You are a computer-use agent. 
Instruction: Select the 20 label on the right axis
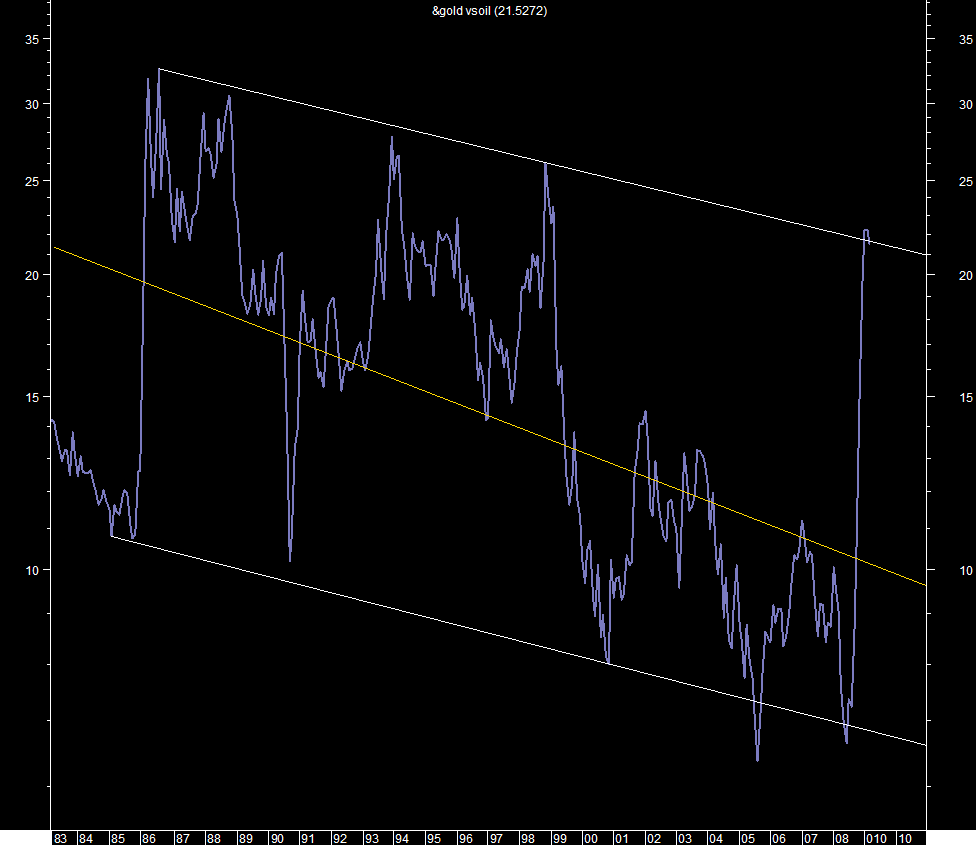click(965, 276)
